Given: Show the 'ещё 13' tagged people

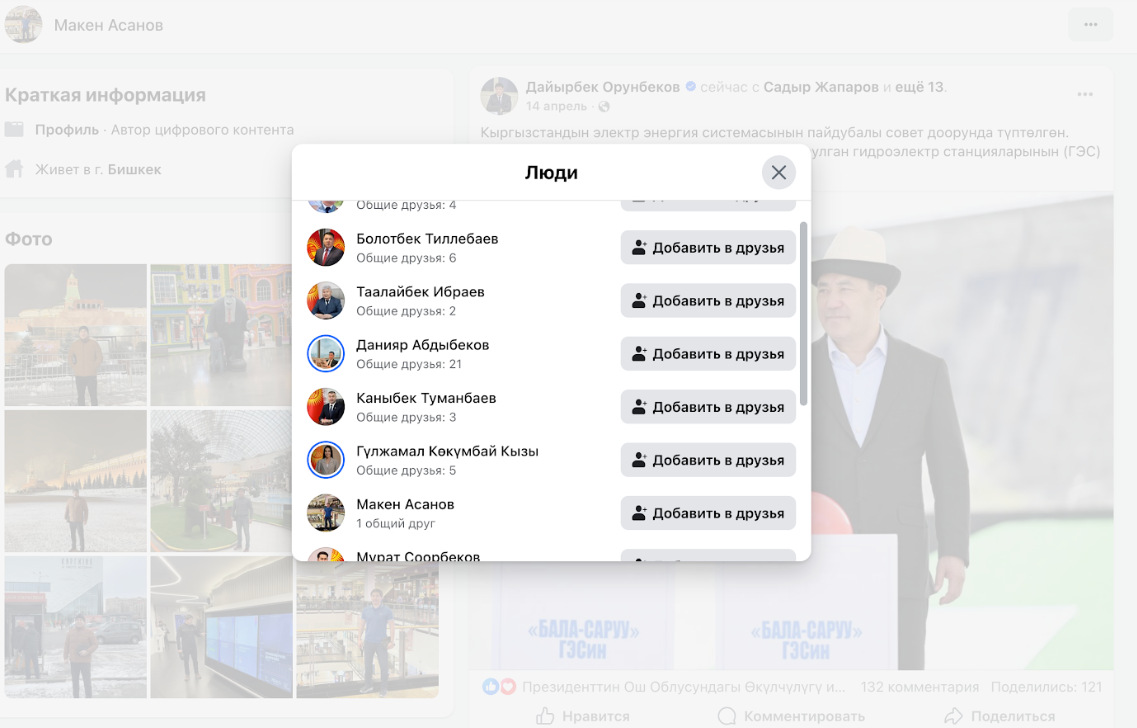Looking at the screenshot, I should point(919,87).
